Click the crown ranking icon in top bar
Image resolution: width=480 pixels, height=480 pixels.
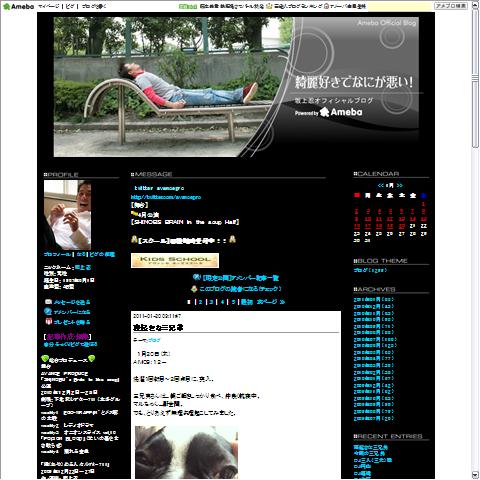tap(269, 6)
